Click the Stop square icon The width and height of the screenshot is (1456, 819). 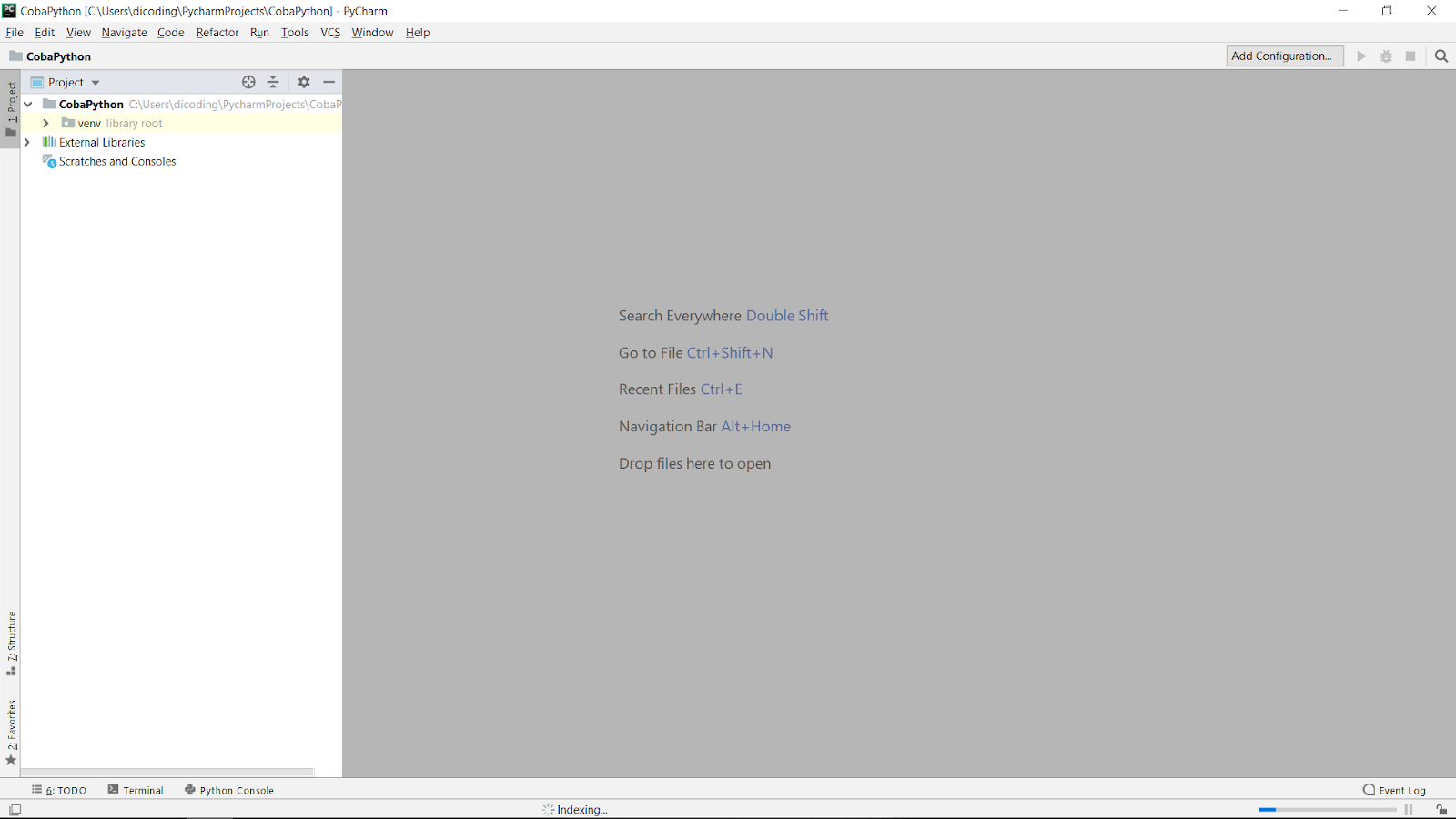point(1410,56)
